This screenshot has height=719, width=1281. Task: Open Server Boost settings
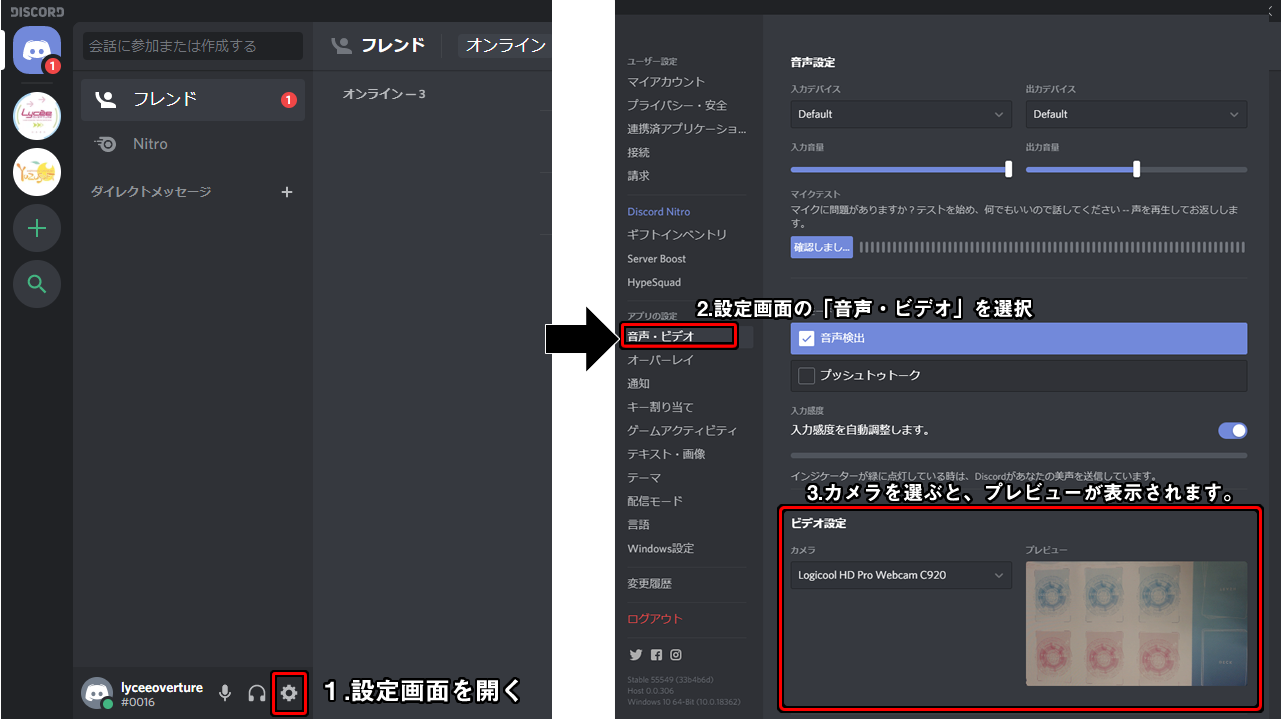pos(657,259)
